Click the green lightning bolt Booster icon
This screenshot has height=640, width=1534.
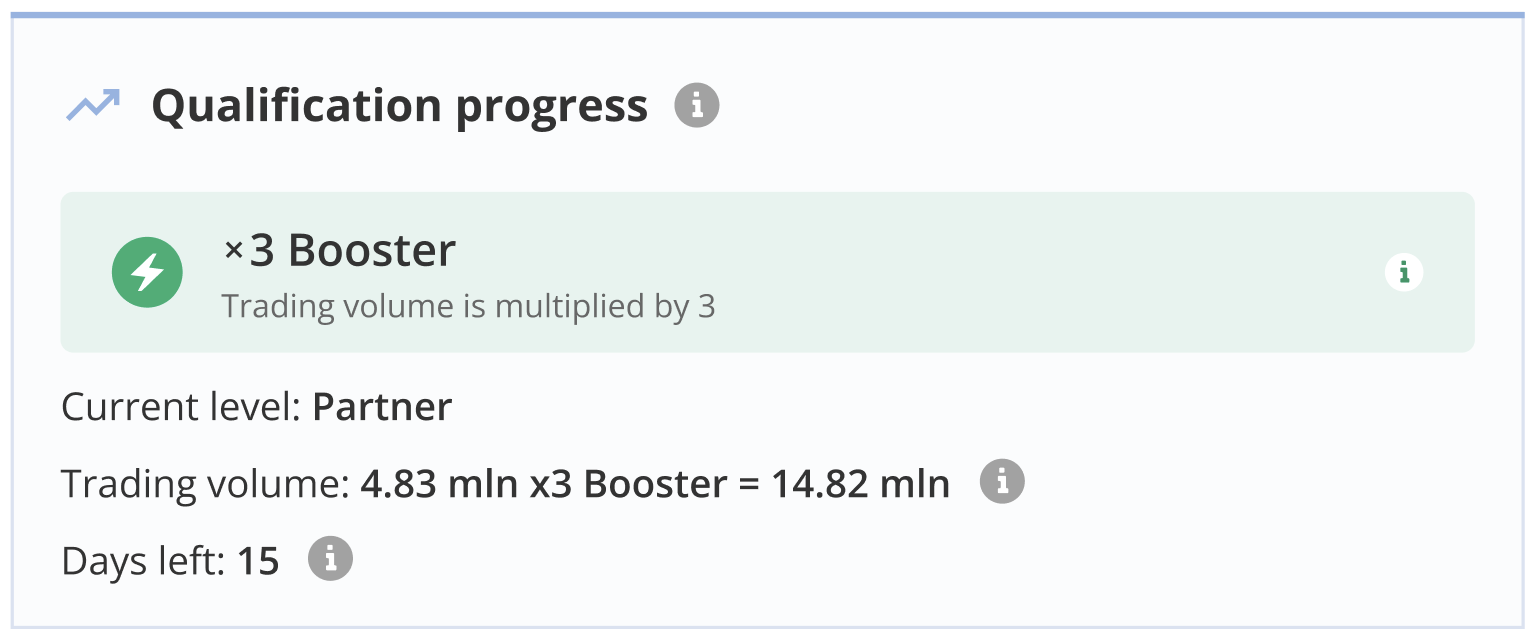(x=147, y=272)
